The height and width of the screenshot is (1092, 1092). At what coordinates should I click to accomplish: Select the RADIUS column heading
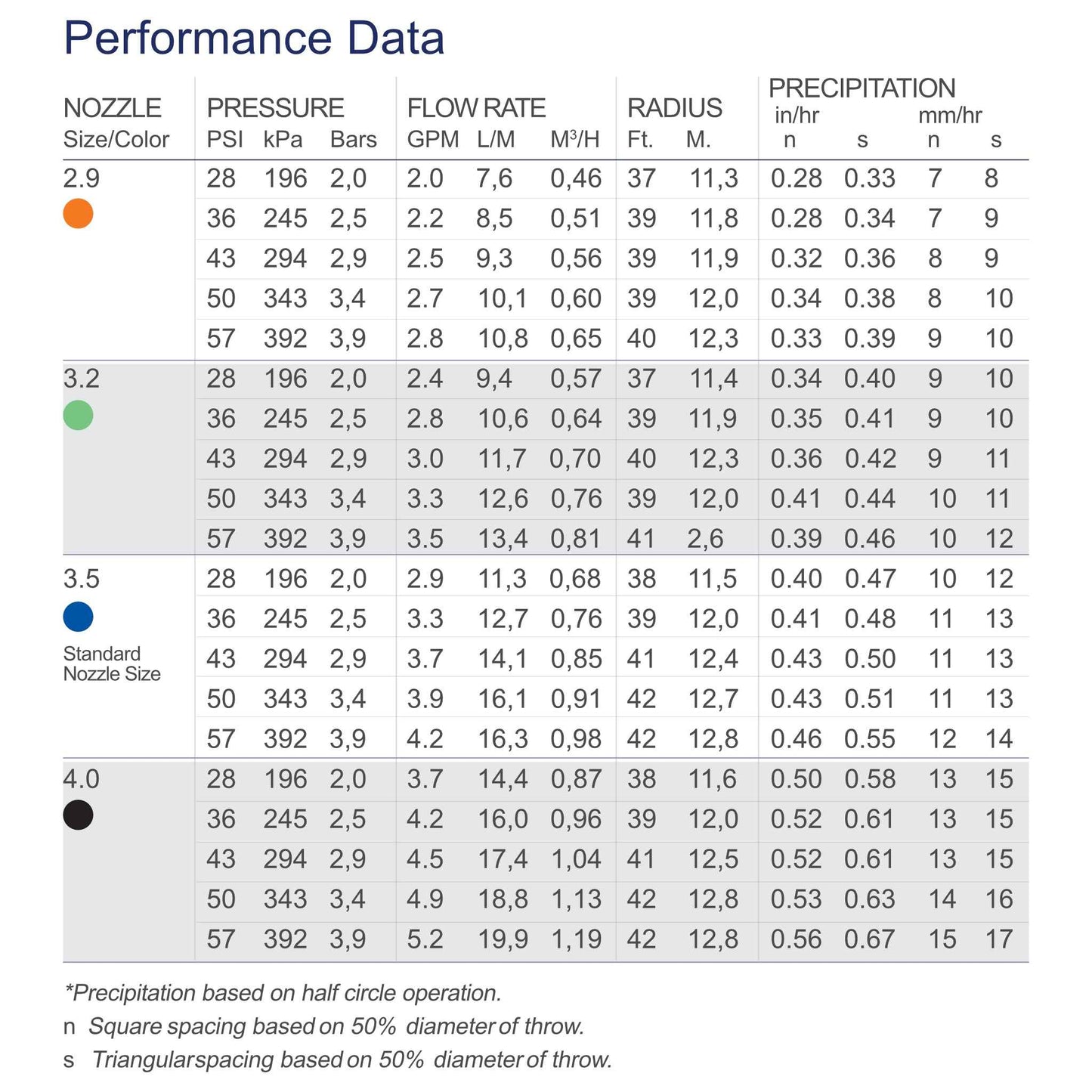(x=675, y=108)
